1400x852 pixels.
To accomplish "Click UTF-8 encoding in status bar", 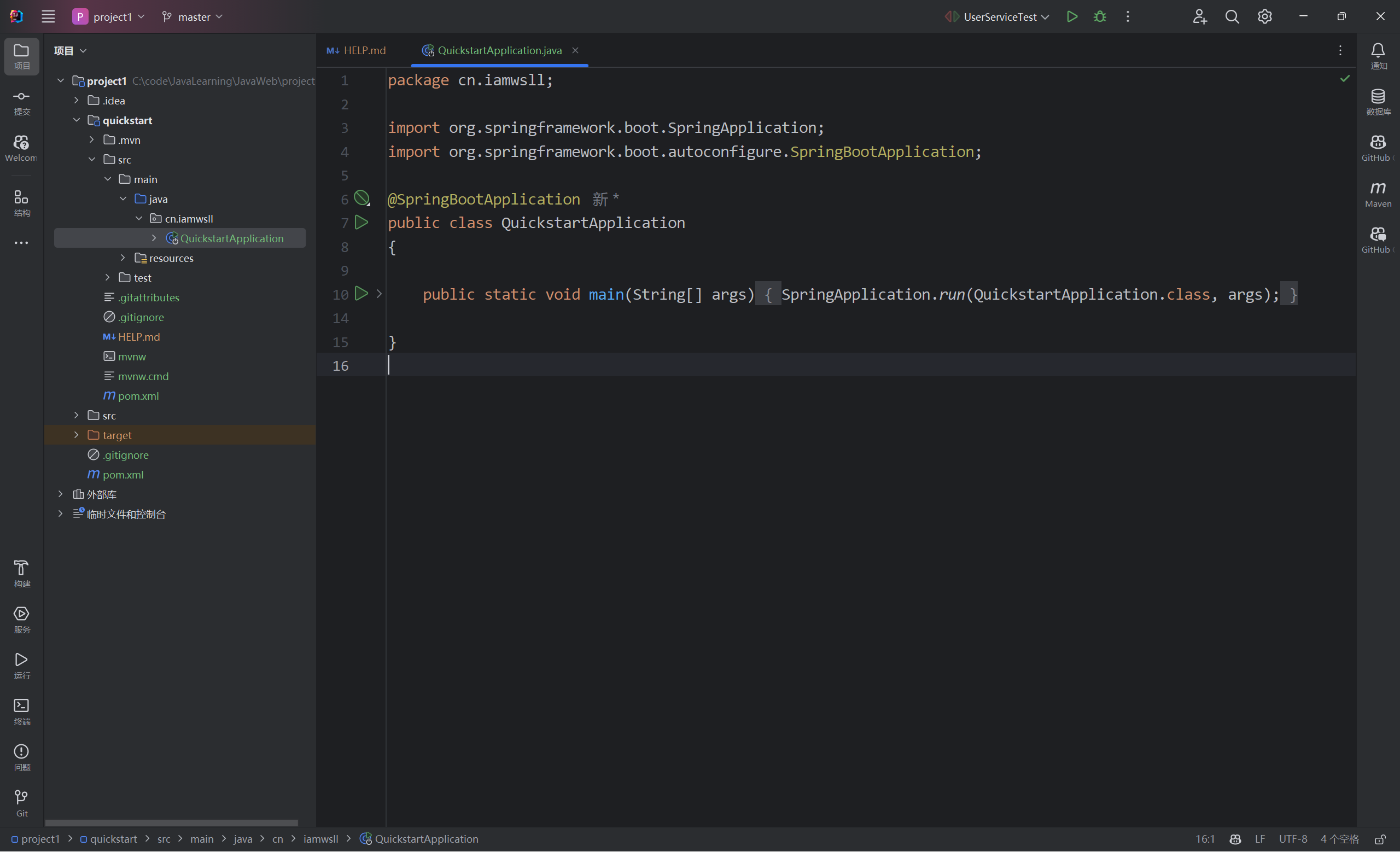I will [1293, 839].
